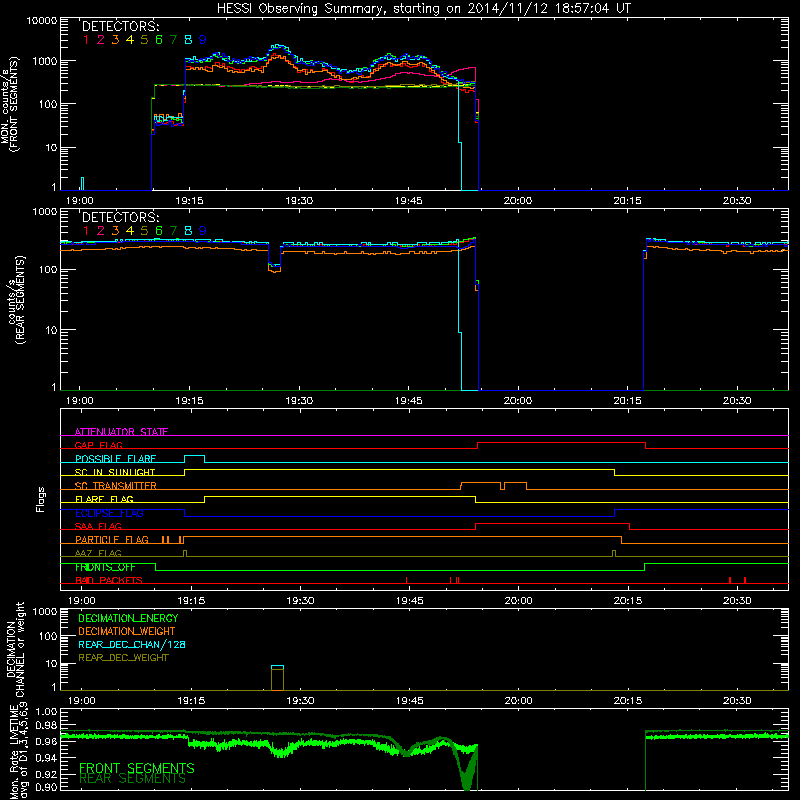Viewport: 800px width, 800px height.
Task: Click DETECTORS: heading in front segments plot
Action: tap(120, 26)
